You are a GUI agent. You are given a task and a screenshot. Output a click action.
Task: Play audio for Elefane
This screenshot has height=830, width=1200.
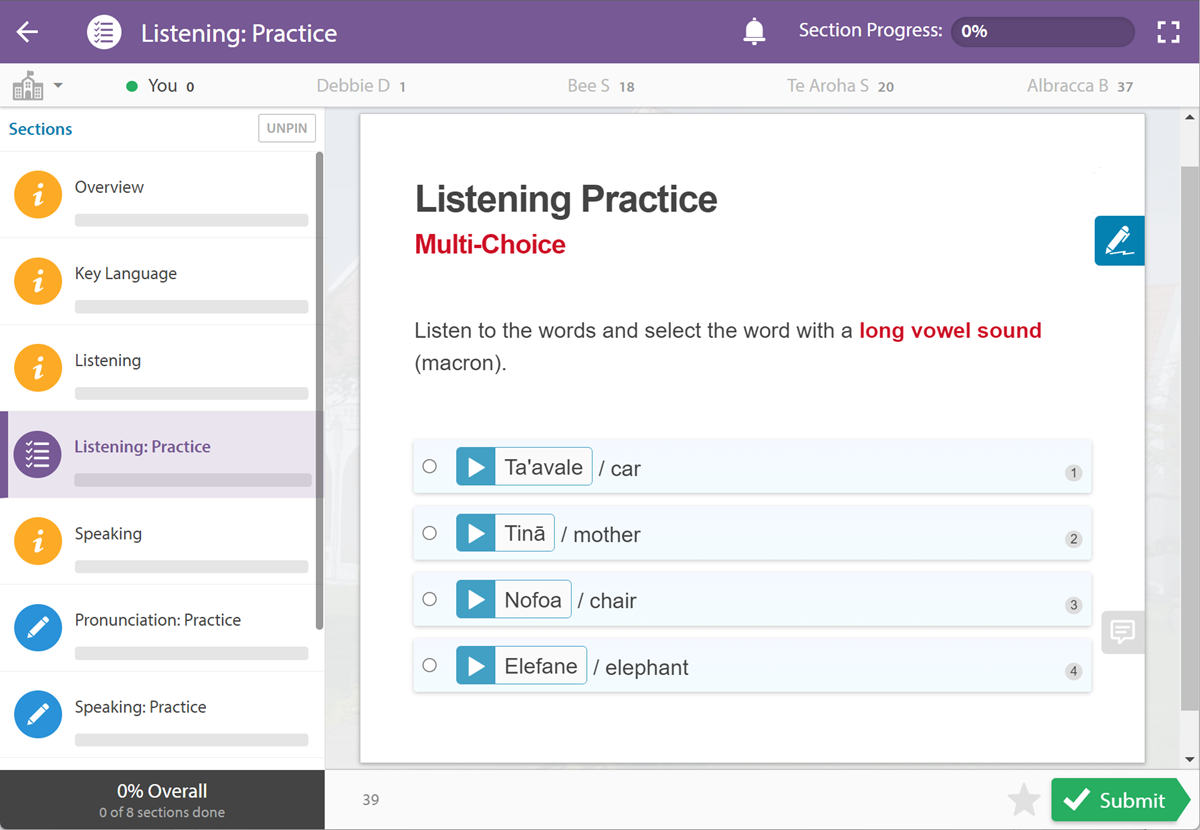pyautogui.click(x=476, y=665)
